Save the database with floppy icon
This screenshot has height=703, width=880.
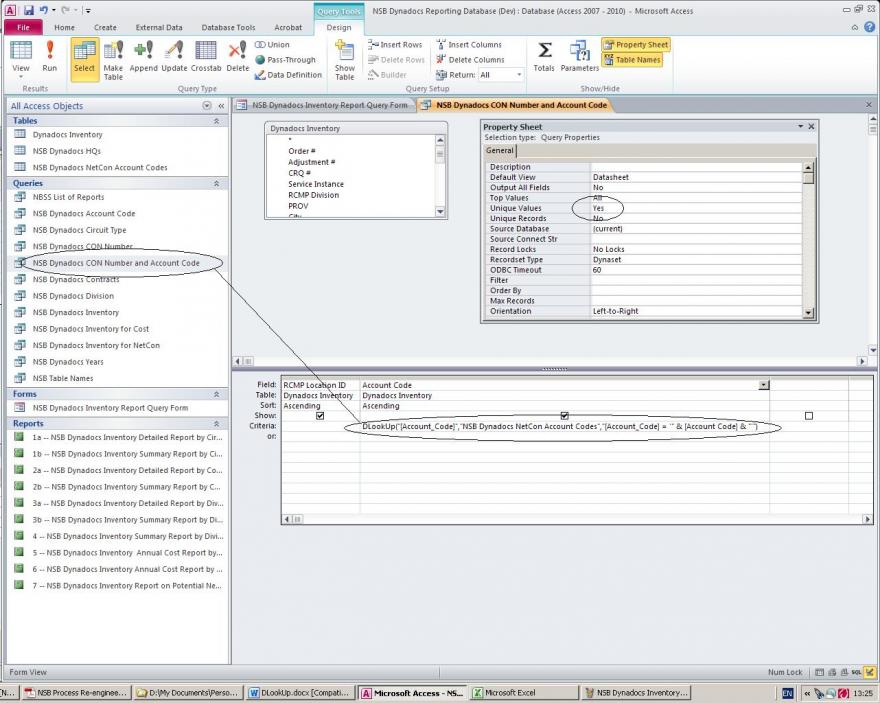(x=28, y=10)
